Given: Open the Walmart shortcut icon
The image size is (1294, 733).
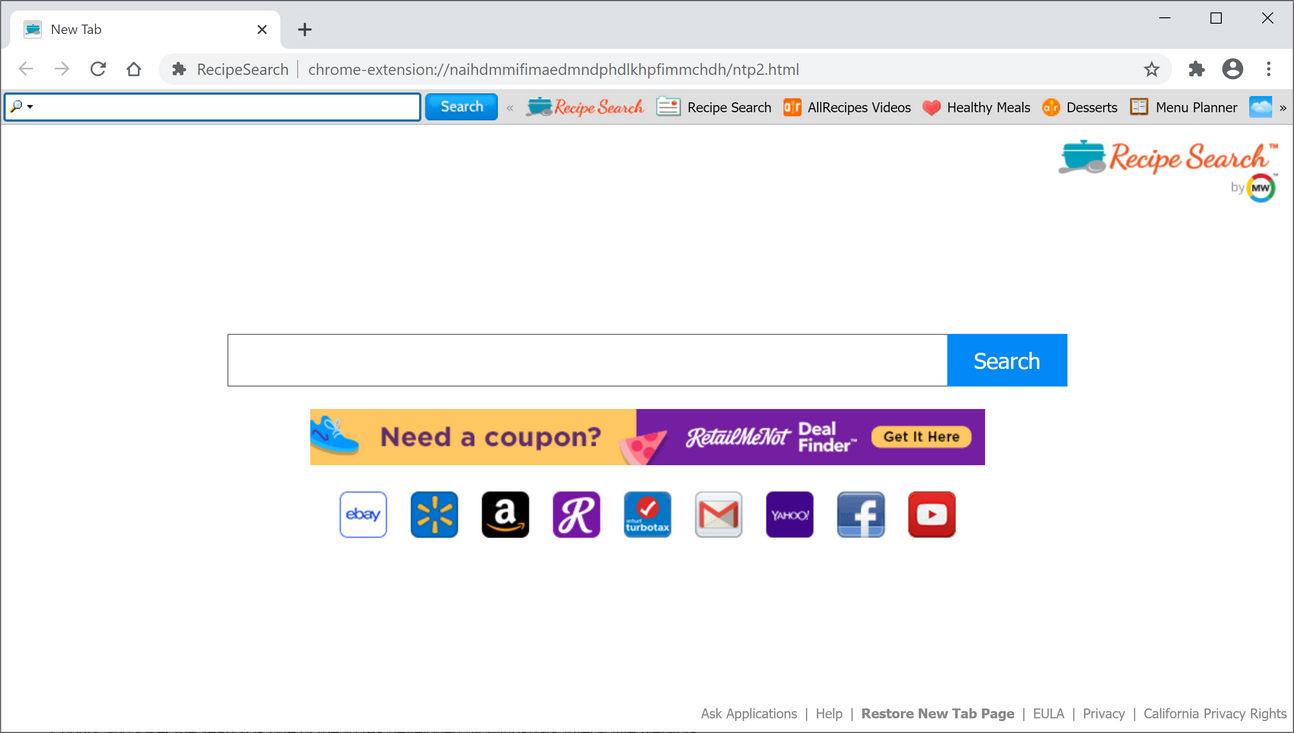Looking at the screenshot, I should pos(434,514).
